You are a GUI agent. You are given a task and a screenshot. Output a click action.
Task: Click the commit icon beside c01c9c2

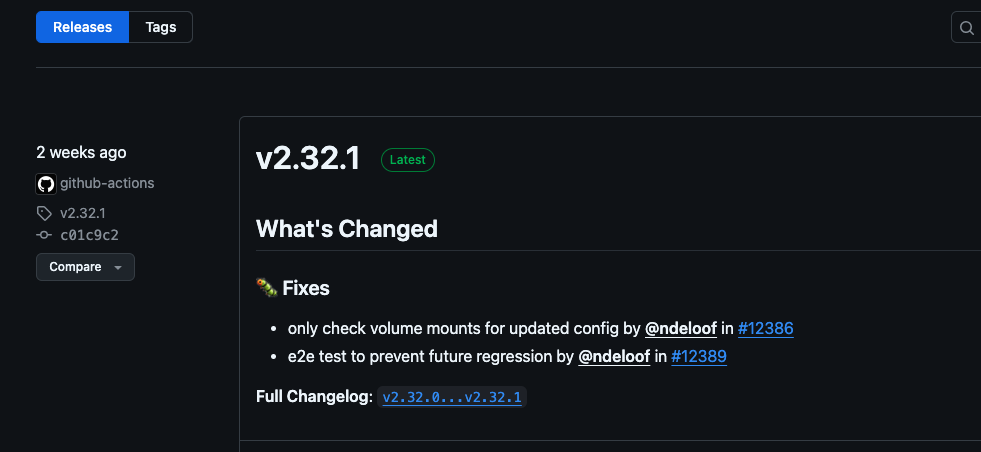[44, 235]
